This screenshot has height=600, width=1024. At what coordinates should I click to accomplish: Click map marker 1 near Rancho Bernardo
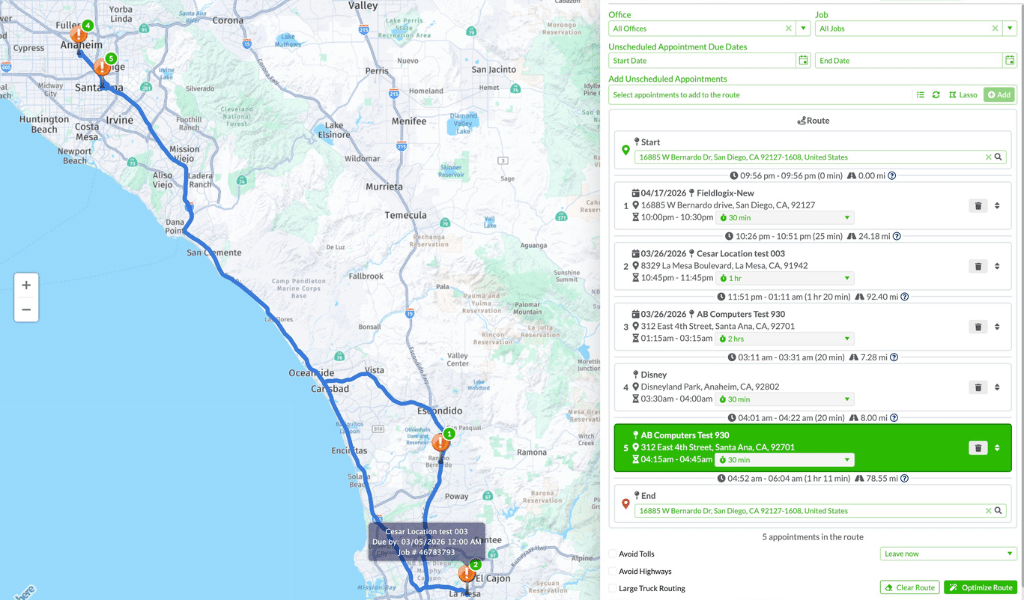(441, 443)
